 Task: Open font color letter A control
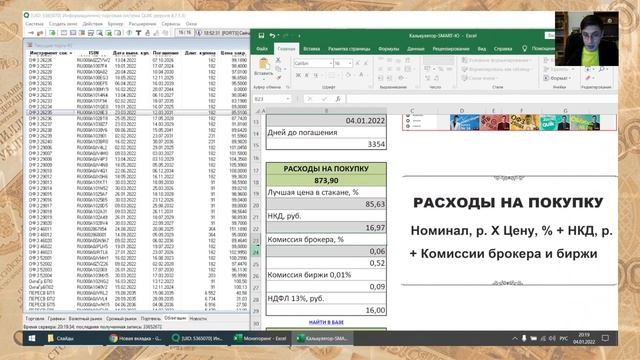[x=361, y=75]
